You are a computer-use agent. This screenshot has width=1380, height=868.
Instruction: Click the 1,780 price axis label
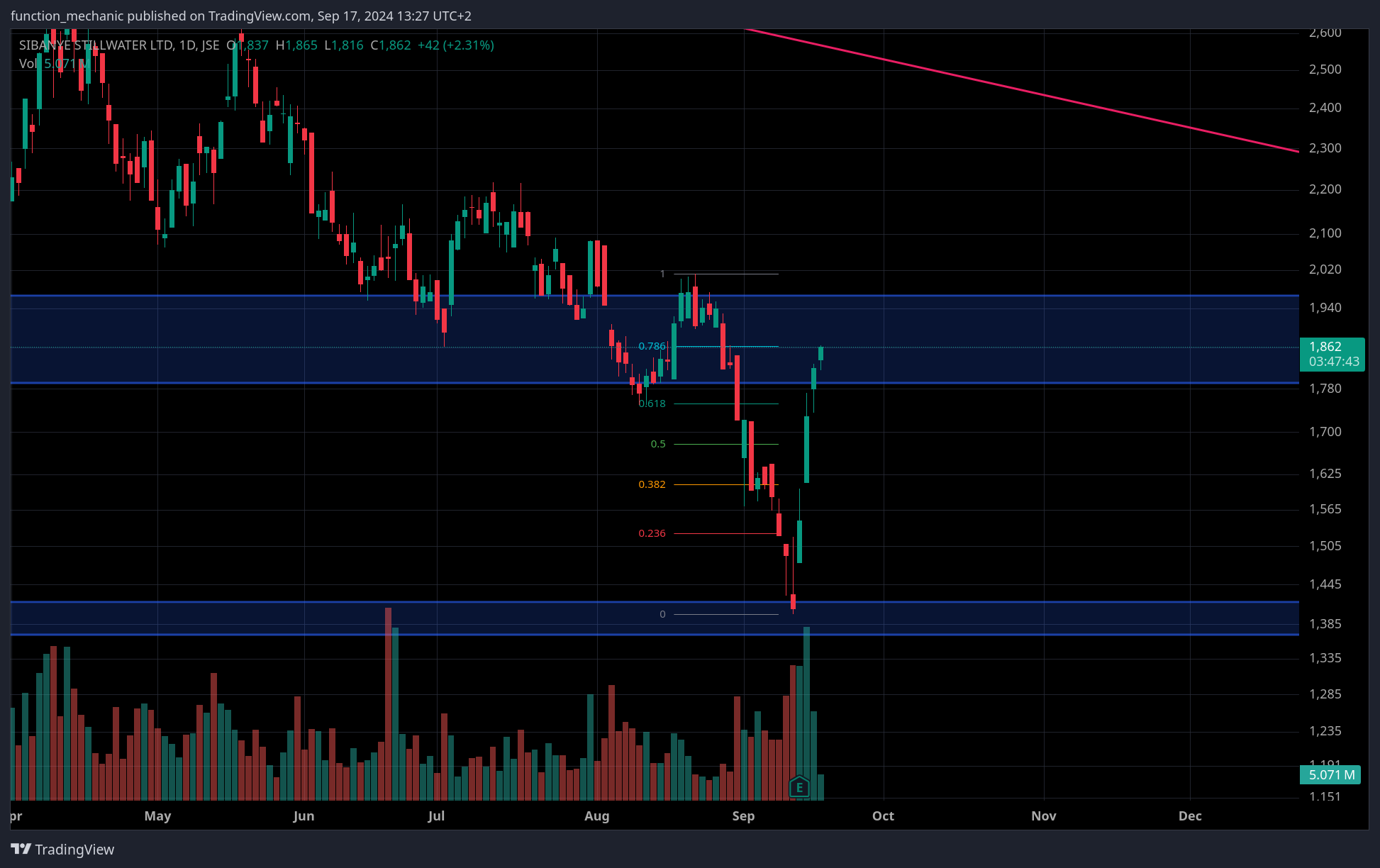click(x=1325, y=389)
